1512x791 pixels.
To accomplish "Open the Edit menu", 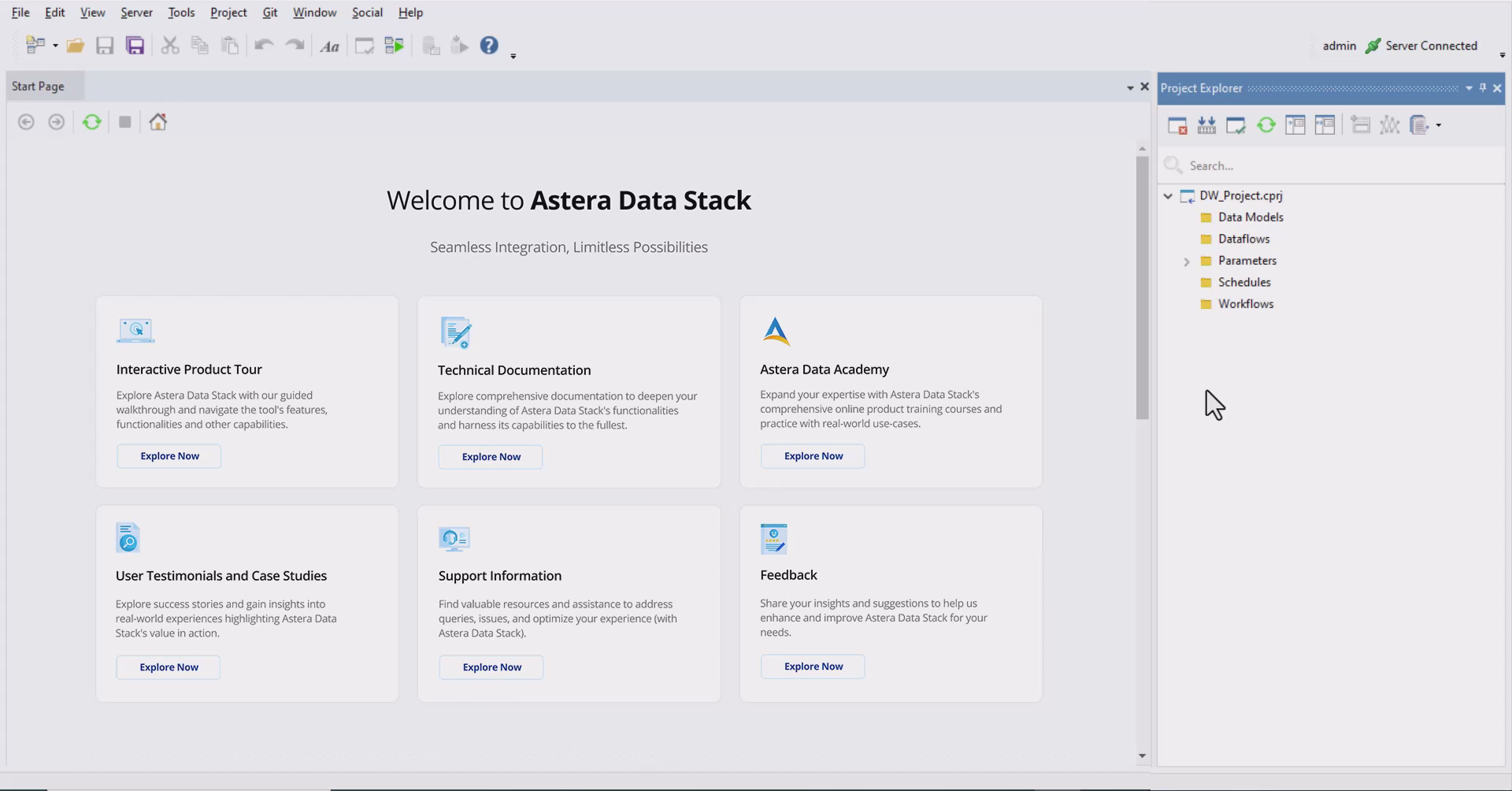I will click(x=54, y=13).
